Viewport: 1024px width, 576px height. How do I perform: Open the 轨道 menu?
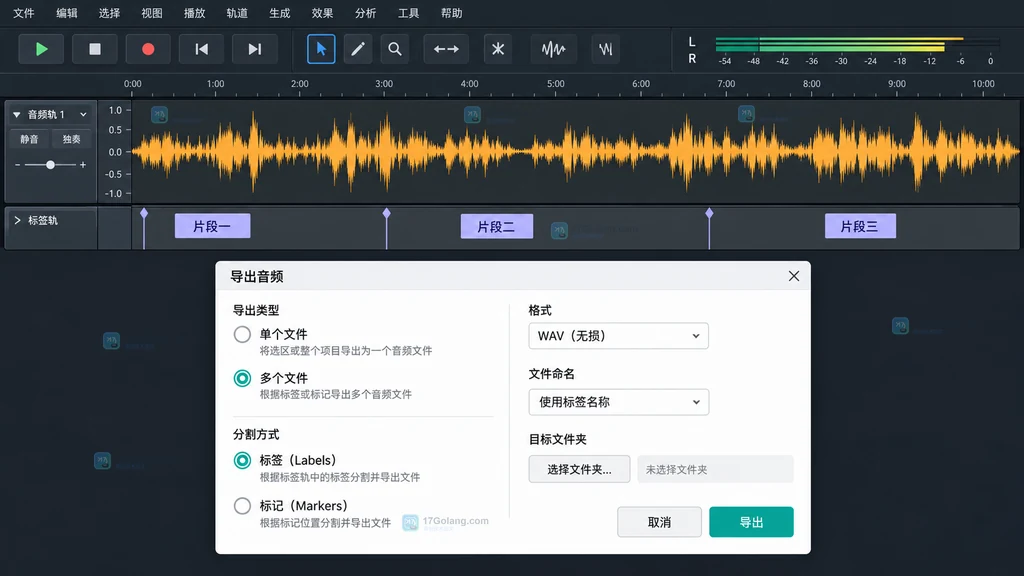(x=237, y=13)
